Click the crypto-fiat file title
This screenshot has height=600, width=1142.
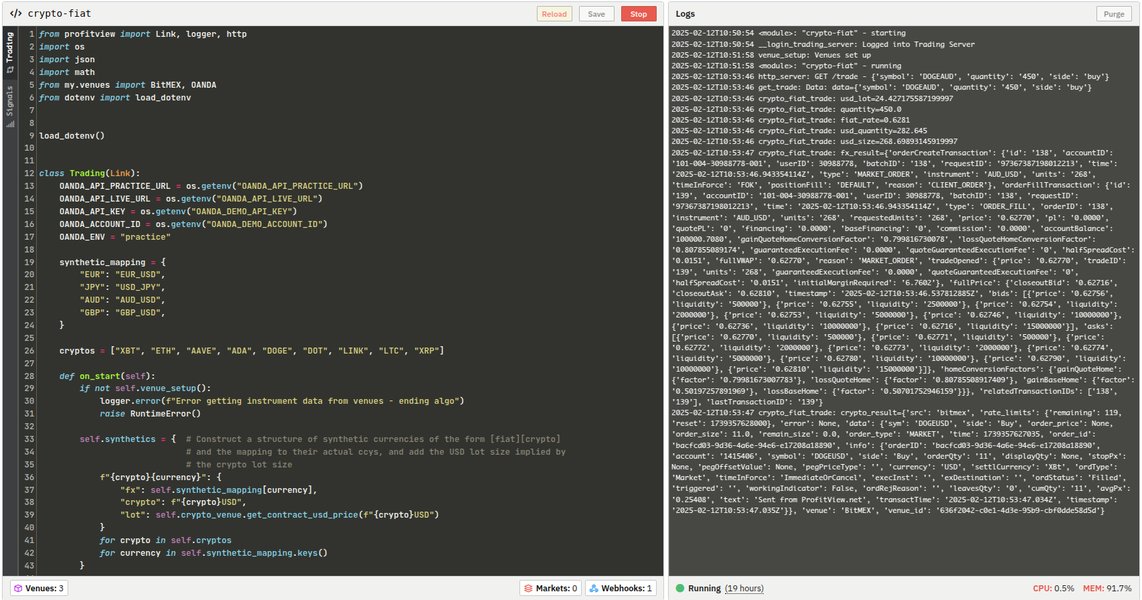click(x=60, y=14)
